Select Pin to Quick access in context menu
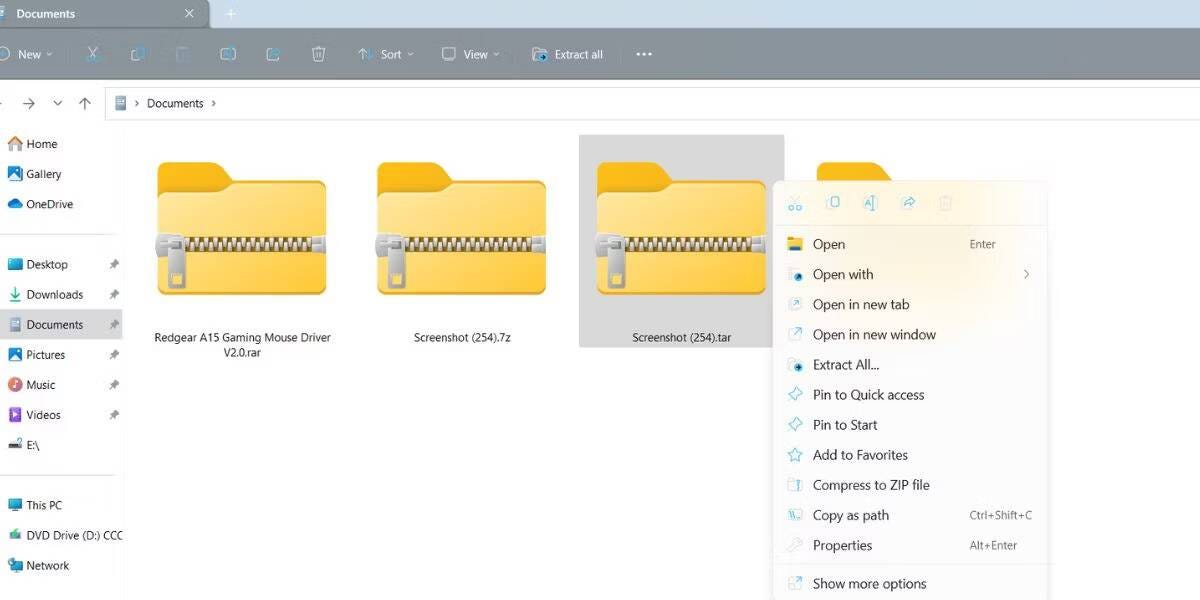1200x600 pixels. pos(866,394)
